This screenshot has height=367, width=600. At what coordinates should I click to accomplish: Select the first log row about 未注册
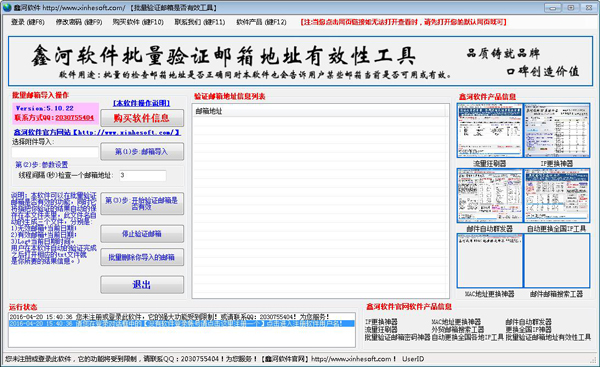point(182,317)
